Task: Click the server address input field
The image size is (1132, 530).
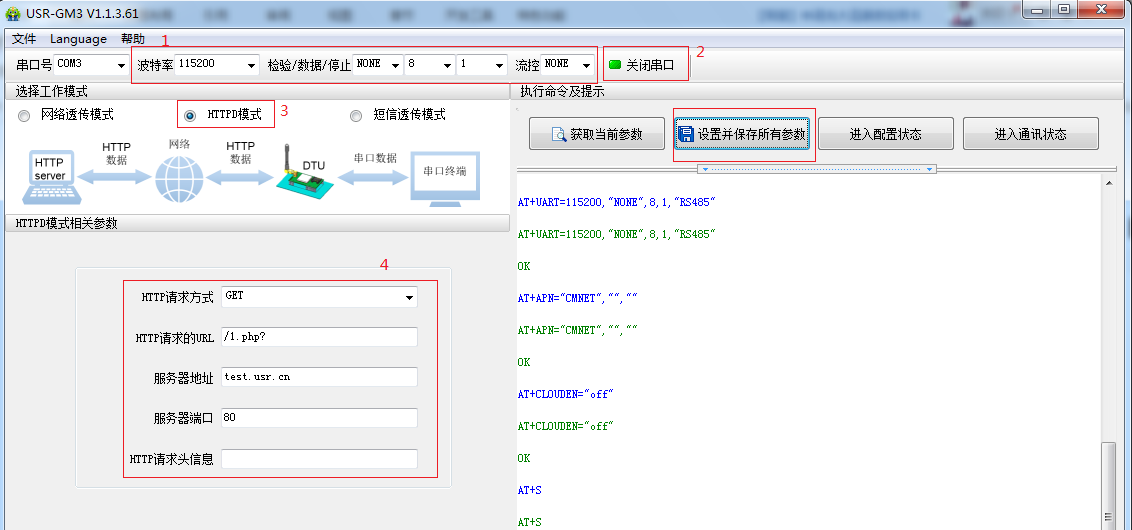Action: [x=318, y=377]
